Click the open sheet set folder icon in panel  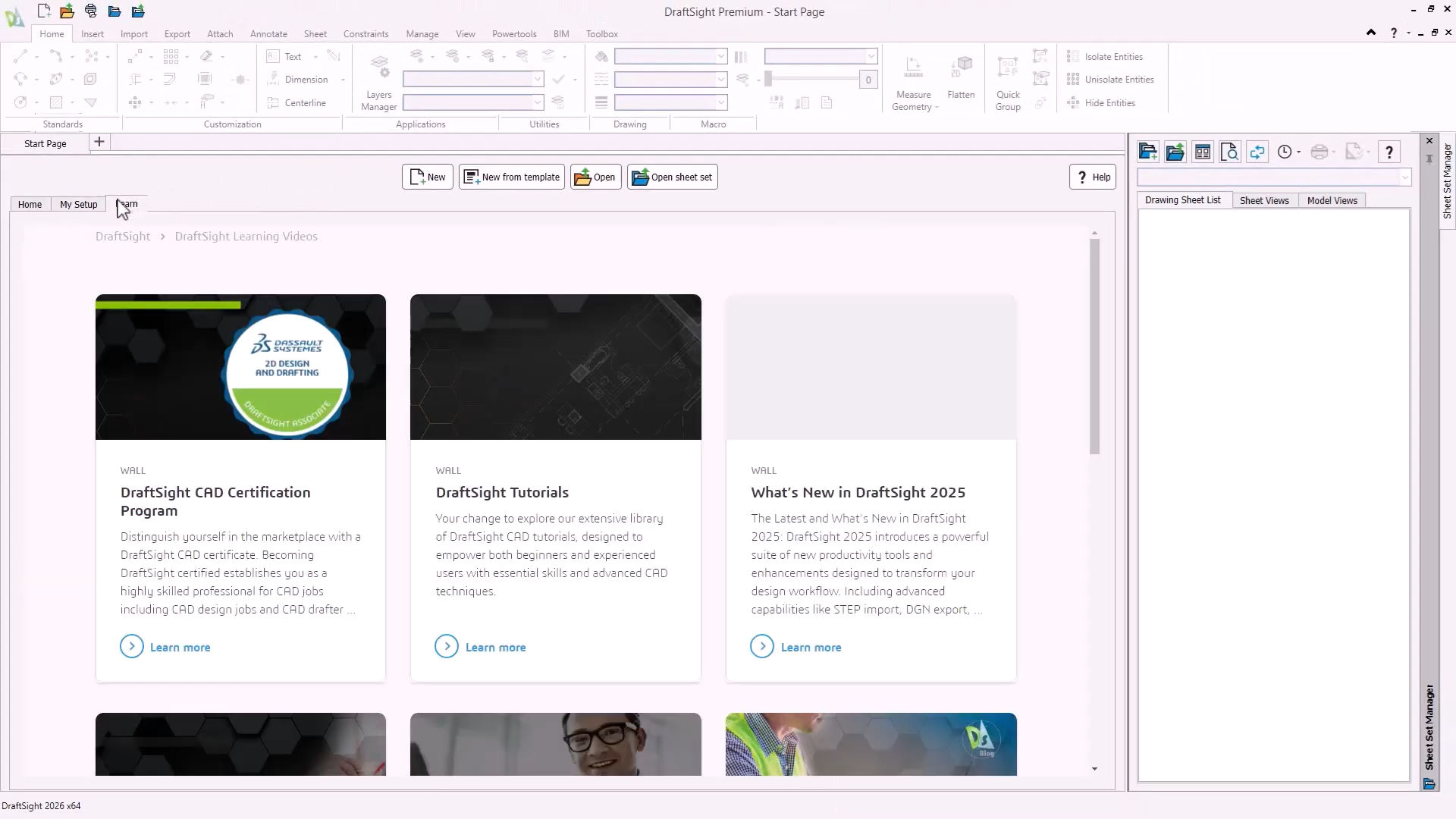click(x=1175, y=152)
